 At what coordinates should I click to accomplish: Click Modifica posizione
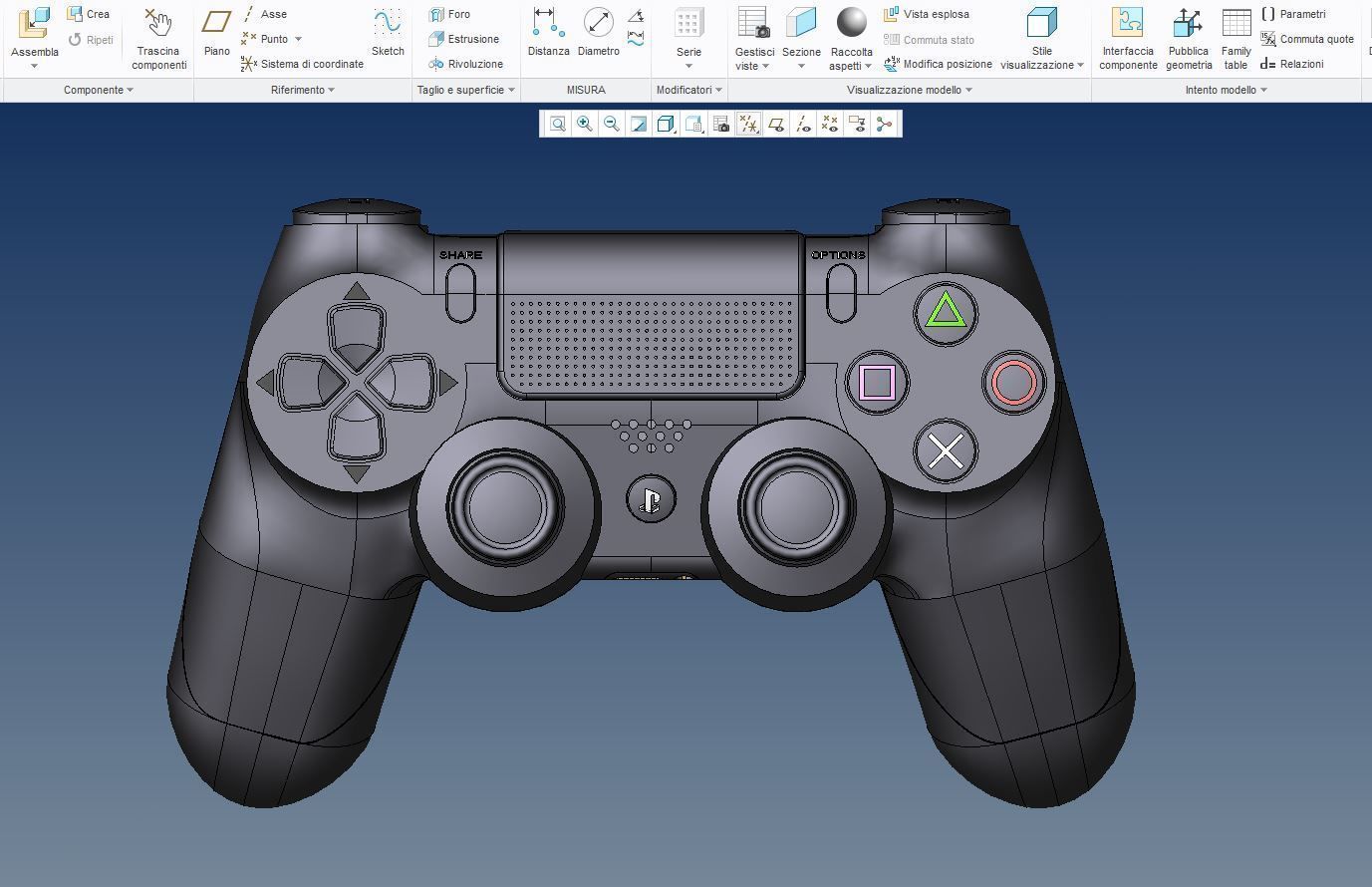(938, 64)
